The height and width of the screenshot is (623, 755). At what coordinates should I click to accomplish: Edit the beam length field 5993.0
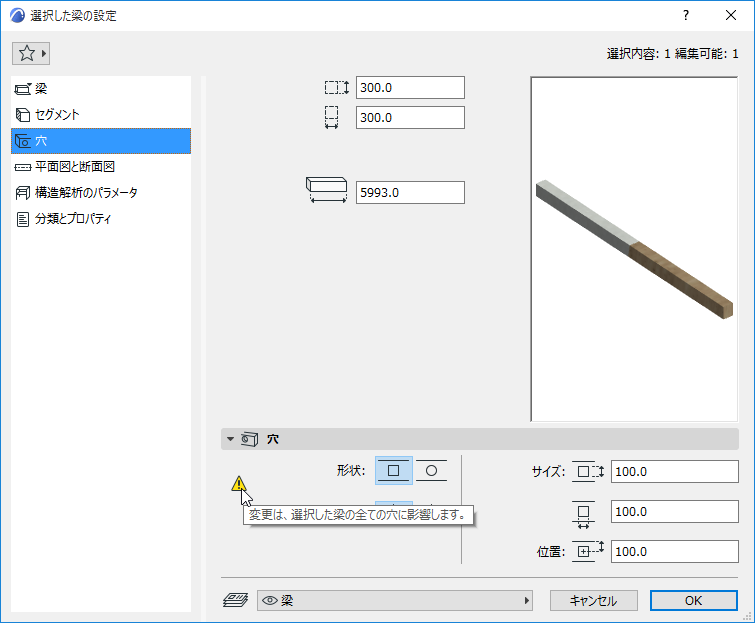410,193
